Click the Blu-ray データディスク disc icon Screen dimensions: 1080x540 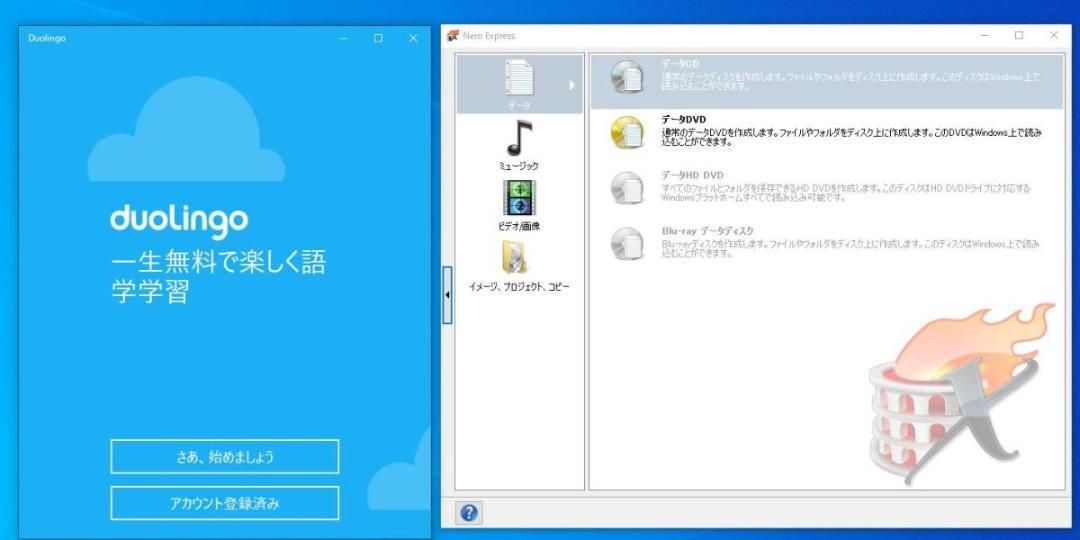626,243
